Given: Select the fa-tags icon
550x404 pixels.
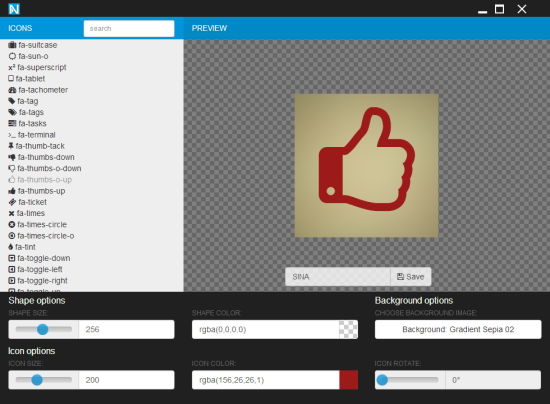Looking at the screenshot, I should (x=26, y=112).
